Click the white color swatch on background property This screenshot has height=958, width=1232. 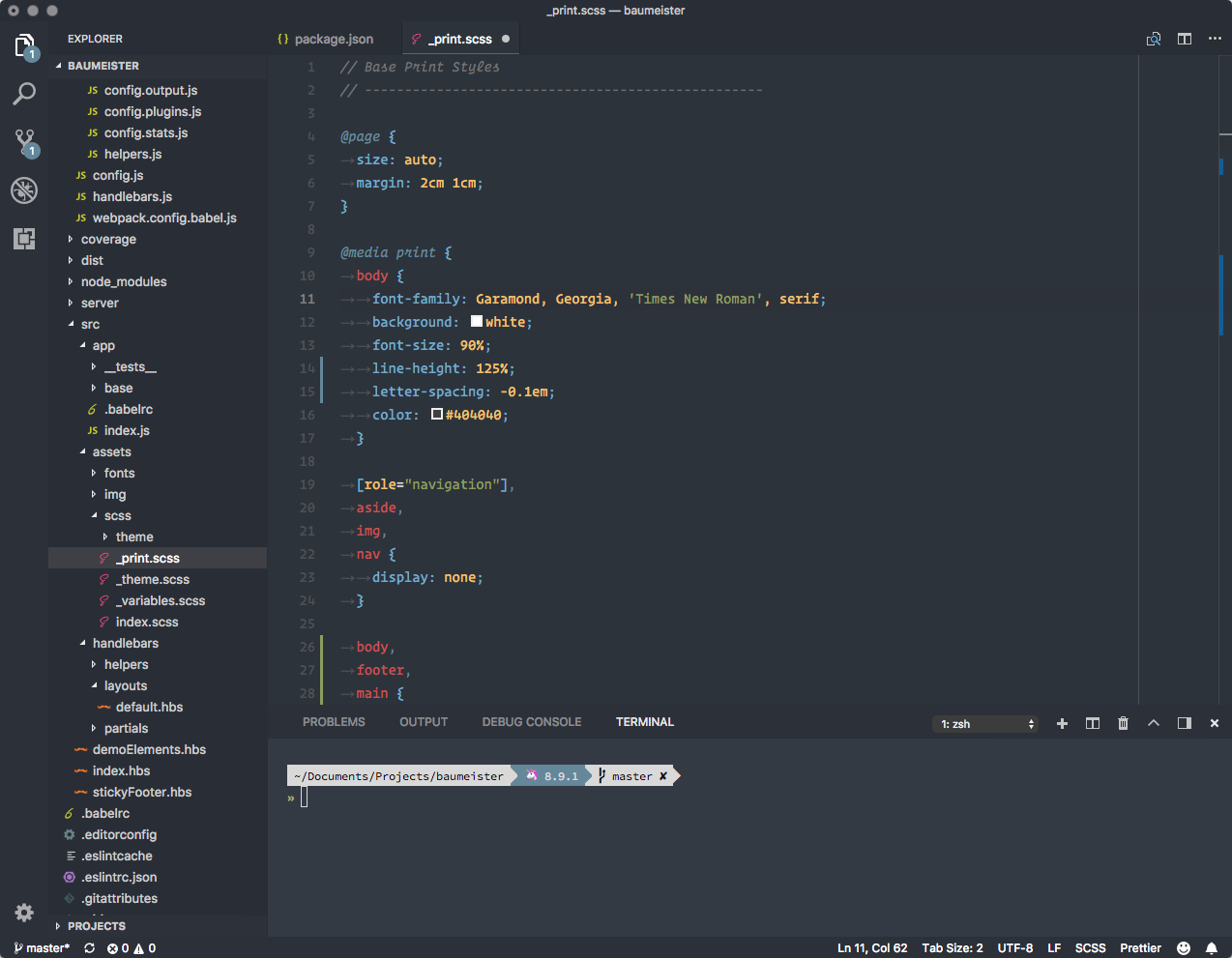(476, 321)
